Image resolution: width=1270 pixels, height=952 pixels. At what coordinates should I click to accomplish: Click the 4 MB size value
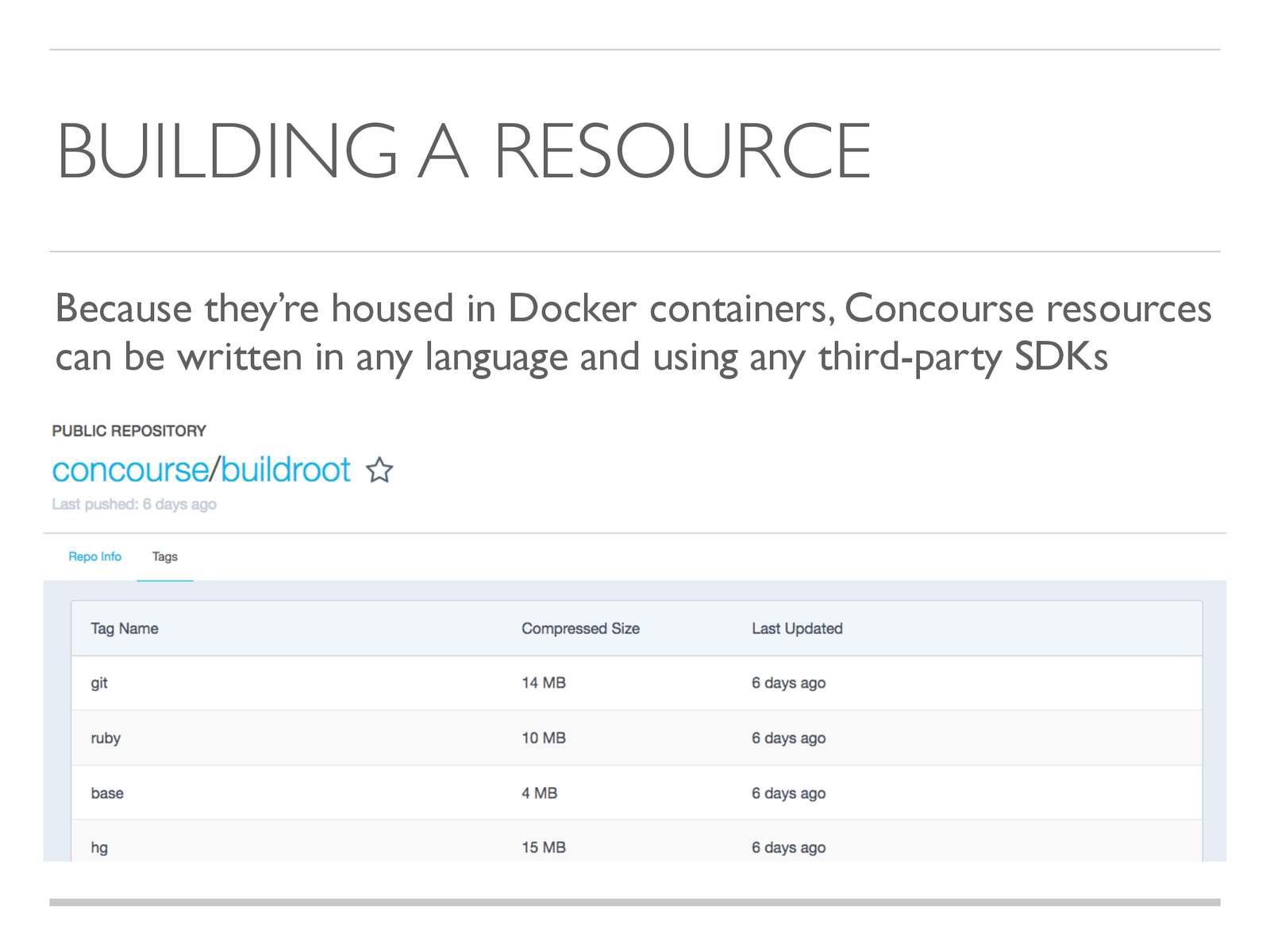pyautogui.click(x=540, y=793)
